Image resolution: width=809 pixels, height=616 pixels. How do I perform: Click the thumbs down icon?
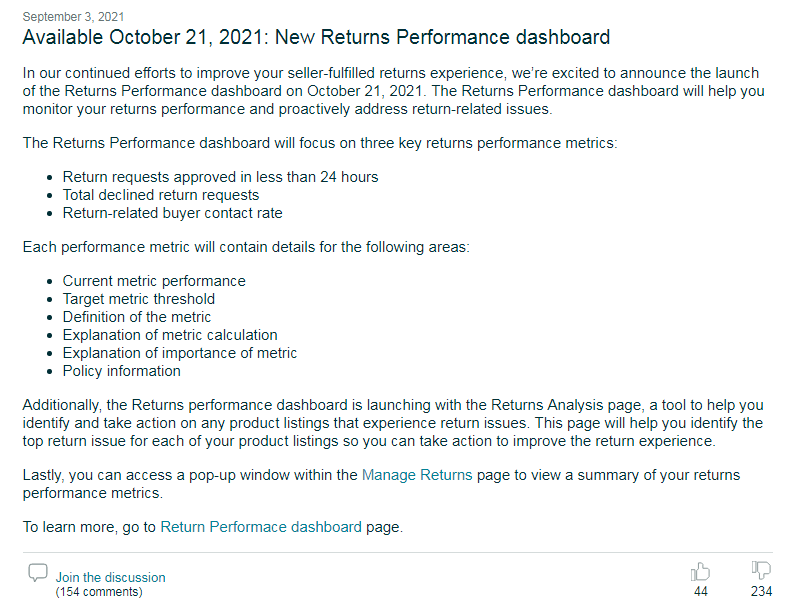[x=761, y=571]
